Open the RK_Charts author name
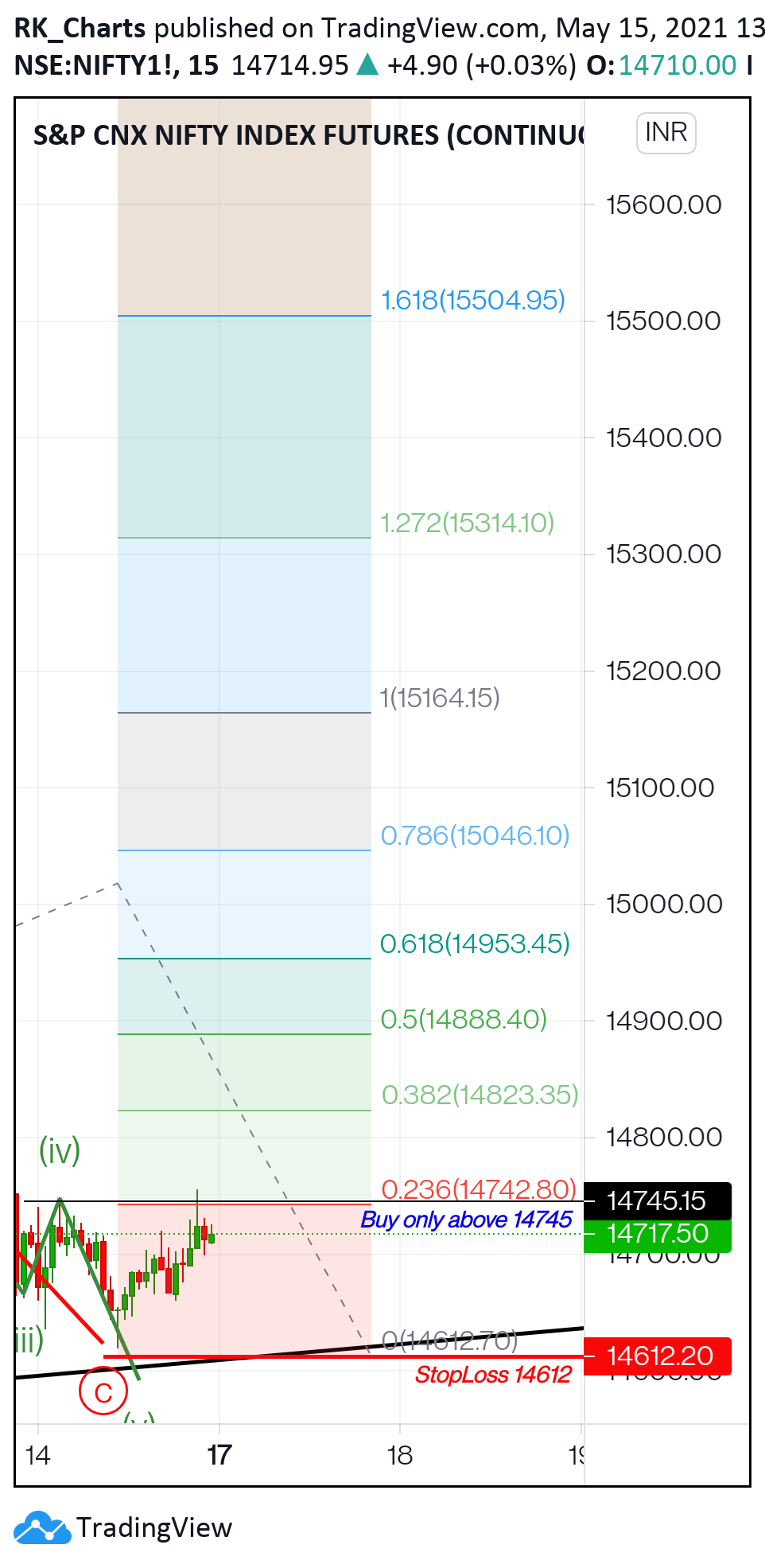 point(80,28)
